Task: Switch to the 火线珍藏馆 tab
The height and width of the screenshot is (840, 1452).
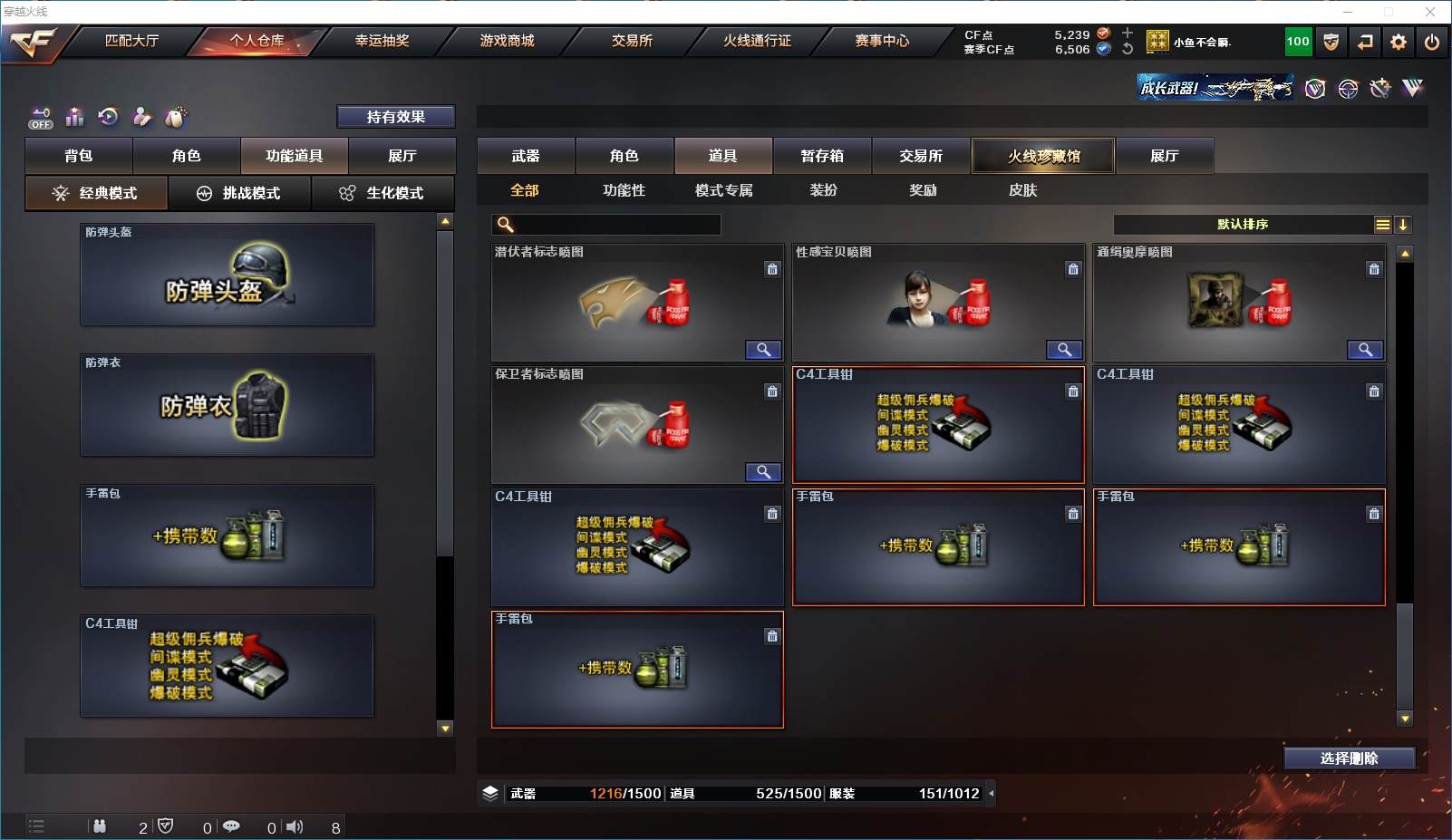Action: tap(1044, 156)
